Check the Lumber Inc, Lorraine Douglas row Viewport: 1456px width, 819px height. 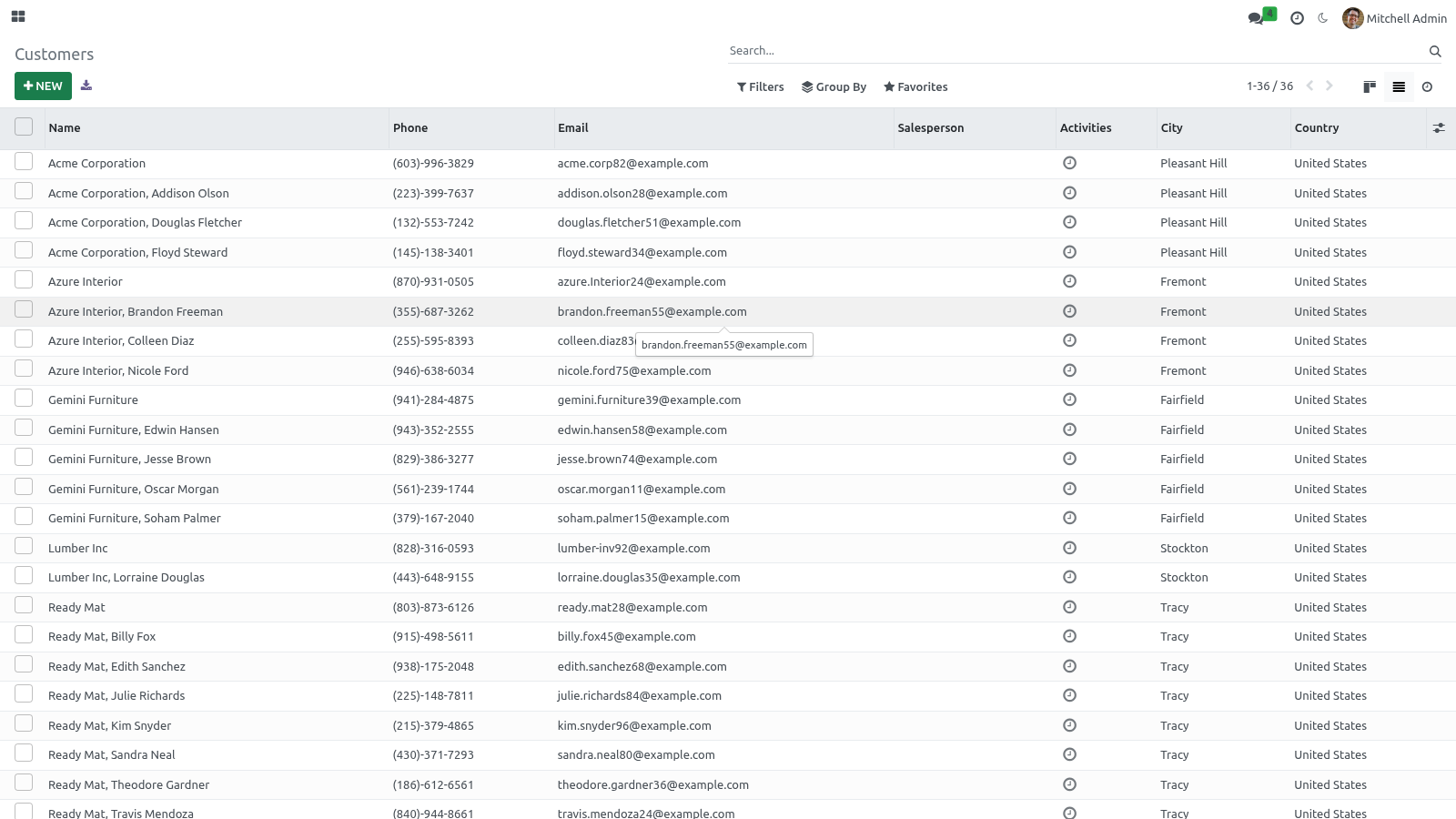click(x=24, y=575)
